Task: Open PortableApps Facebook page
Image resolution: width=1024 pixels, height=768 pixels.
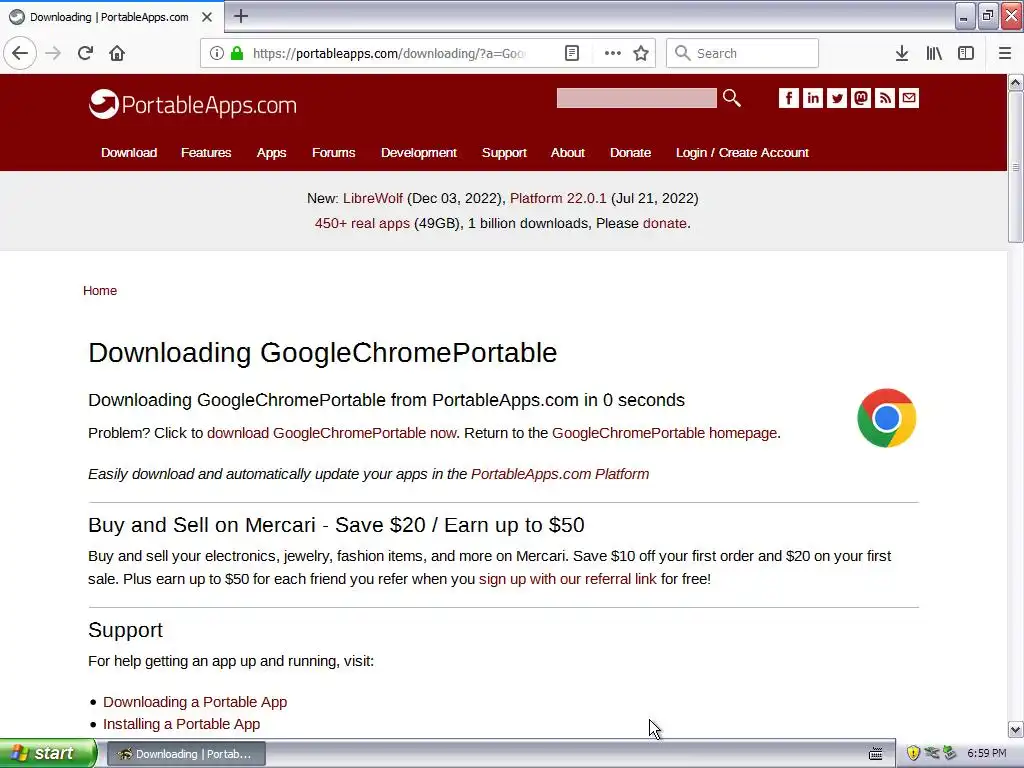Action: (788, 98)
